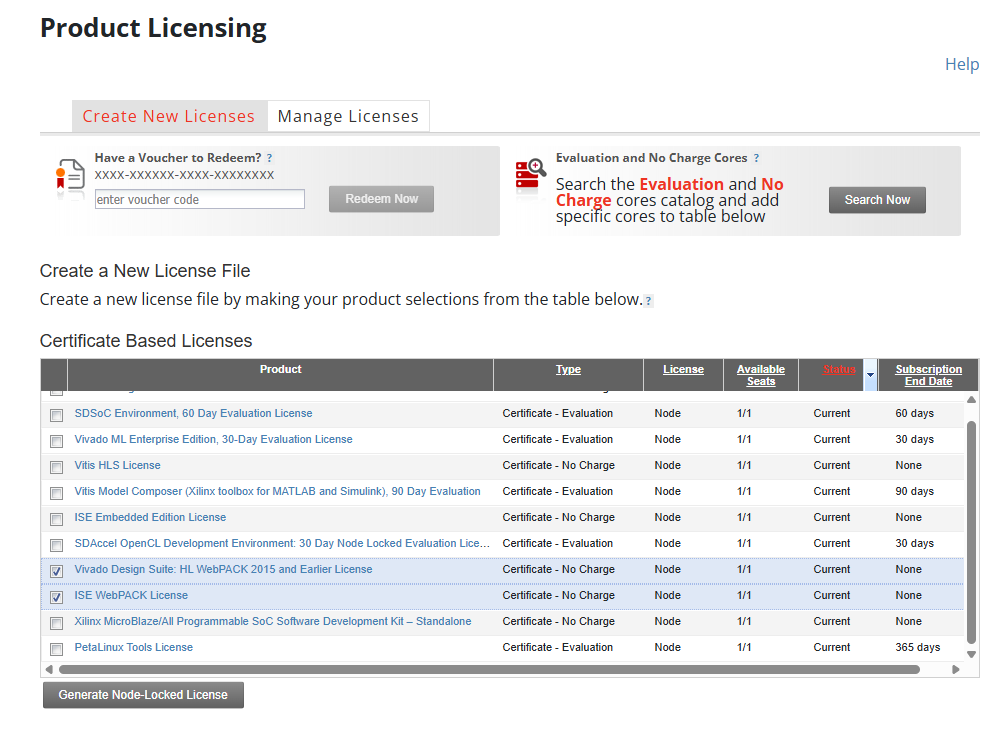Open the Status column sort dropdown arrow
The height and width of the screenshot is (745, 1001).
[870, 375]
